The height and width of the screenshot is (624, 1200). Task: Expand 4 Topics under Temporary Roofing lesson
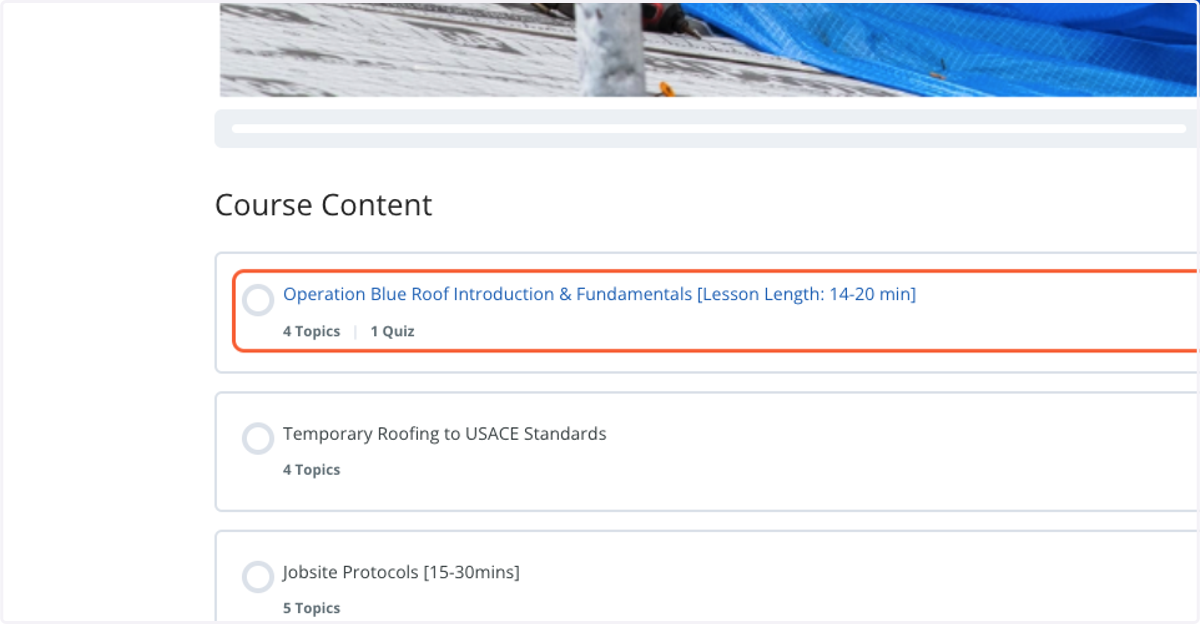[x=311, y=470]
